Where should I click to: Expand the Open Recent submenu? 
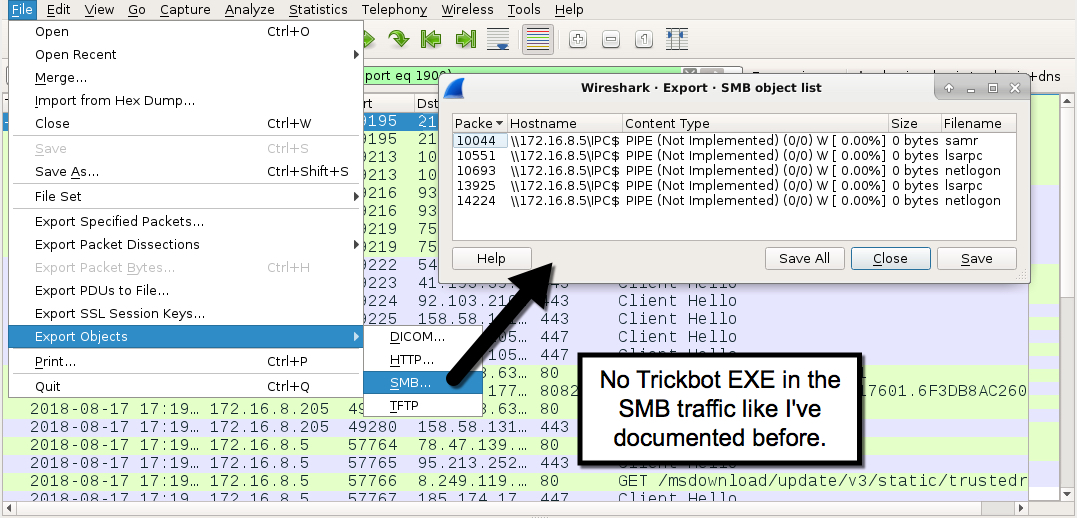pos(185,54)
